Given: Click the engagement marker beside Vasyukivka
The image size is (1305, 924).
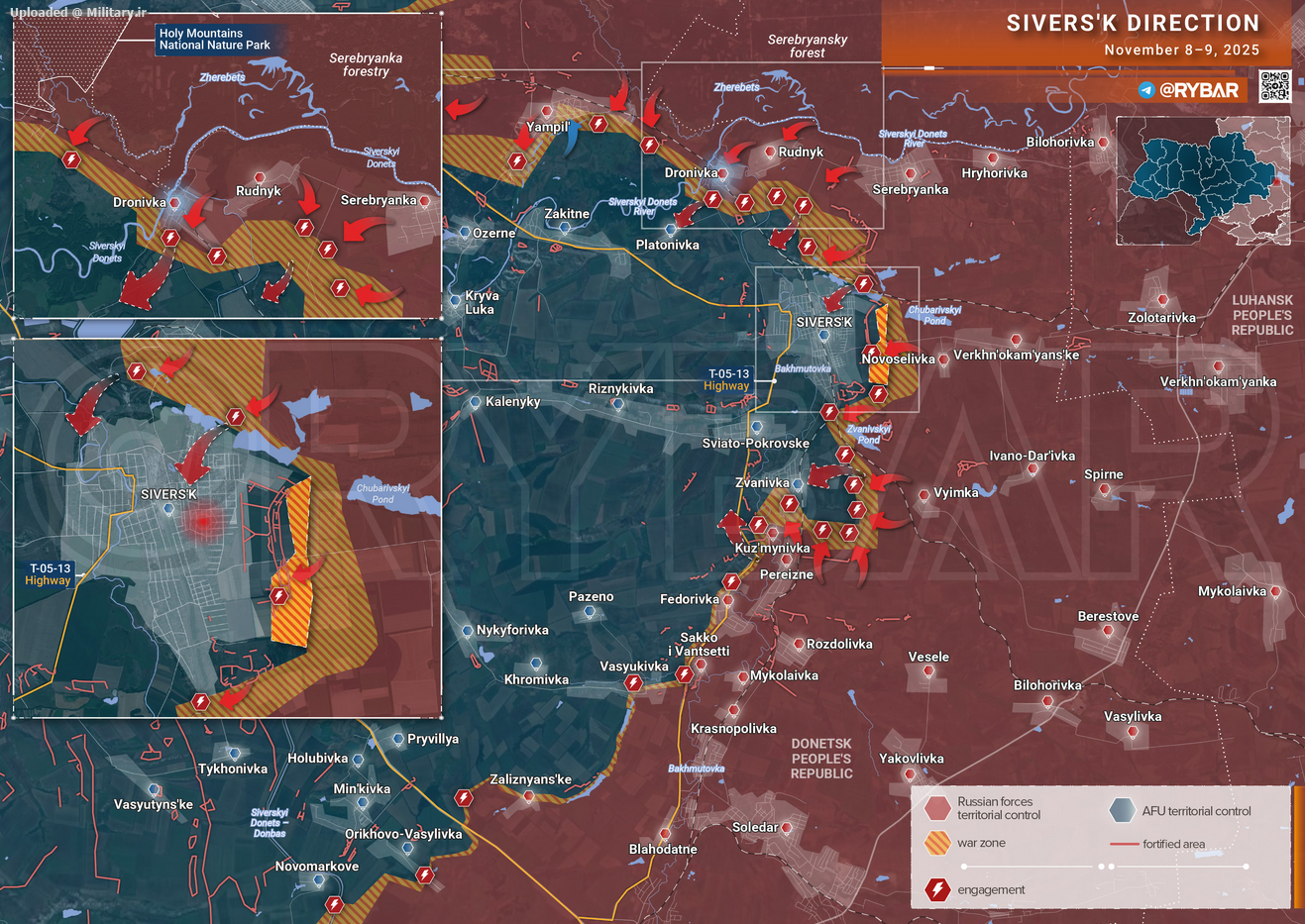Looking at the screenshot, I should click(x=633, y=683).
